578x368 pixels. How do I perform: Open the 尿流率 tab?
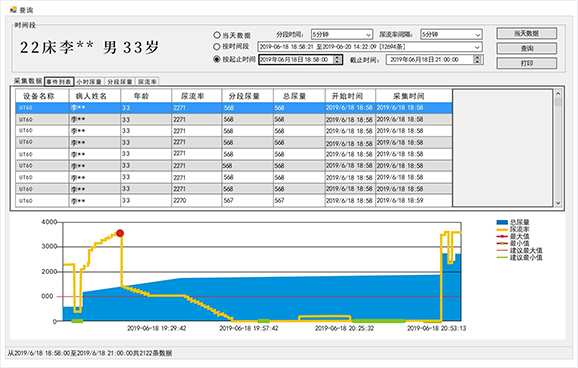[147, 82]
